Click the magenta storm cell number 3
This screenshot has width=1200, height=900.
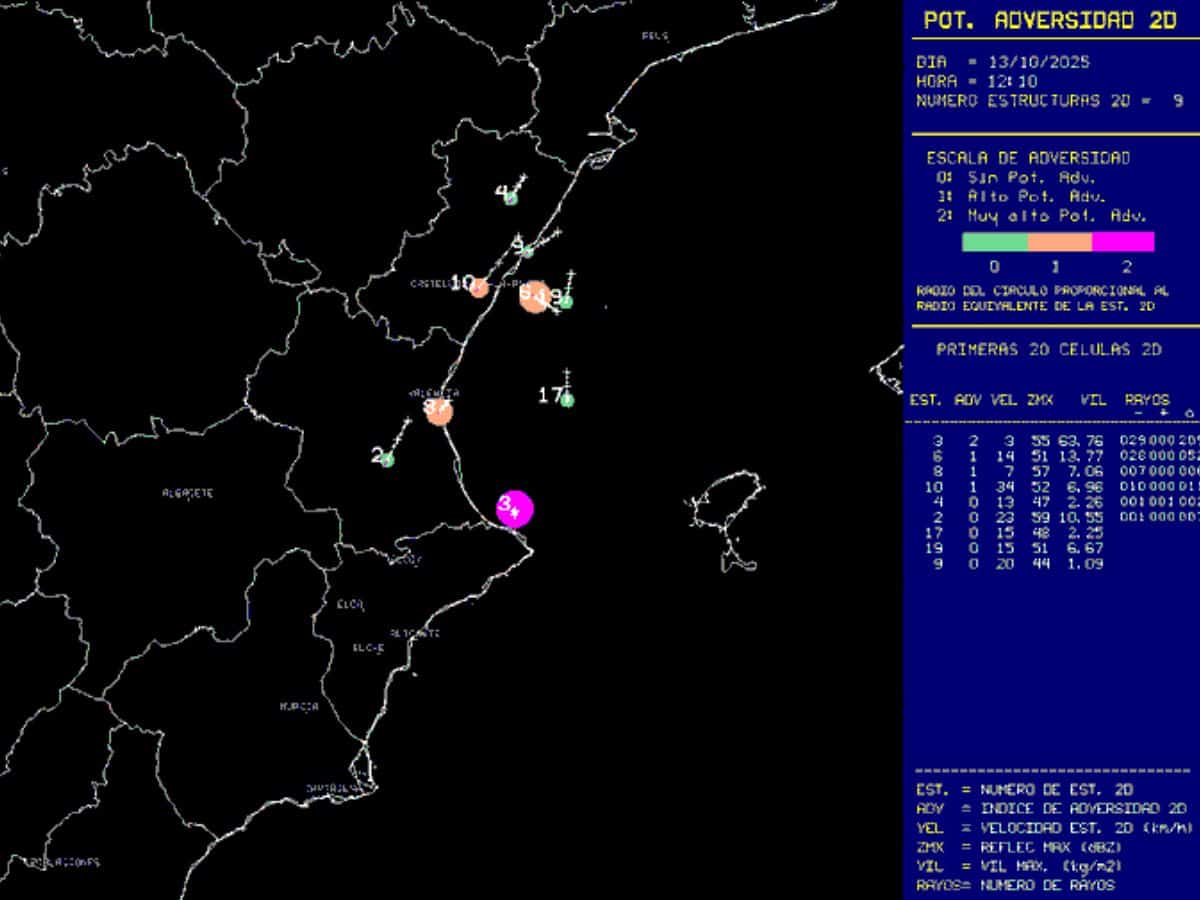514,508
